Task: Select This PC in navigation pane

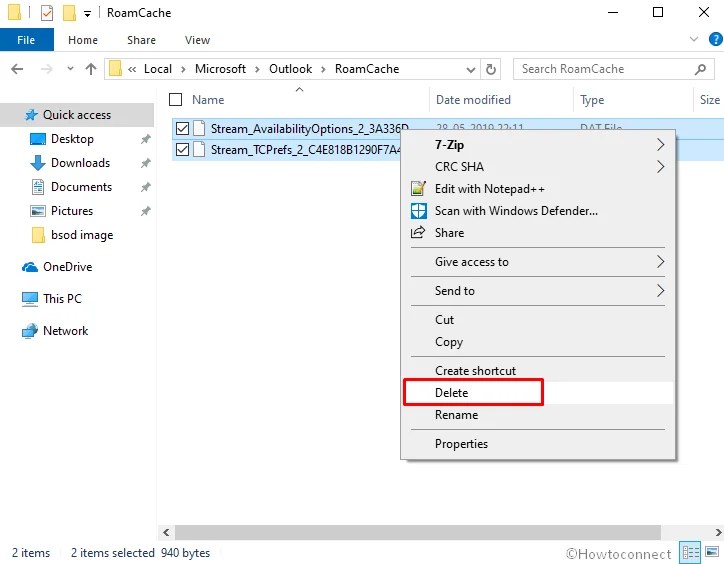Action: [x=62, y=298]
